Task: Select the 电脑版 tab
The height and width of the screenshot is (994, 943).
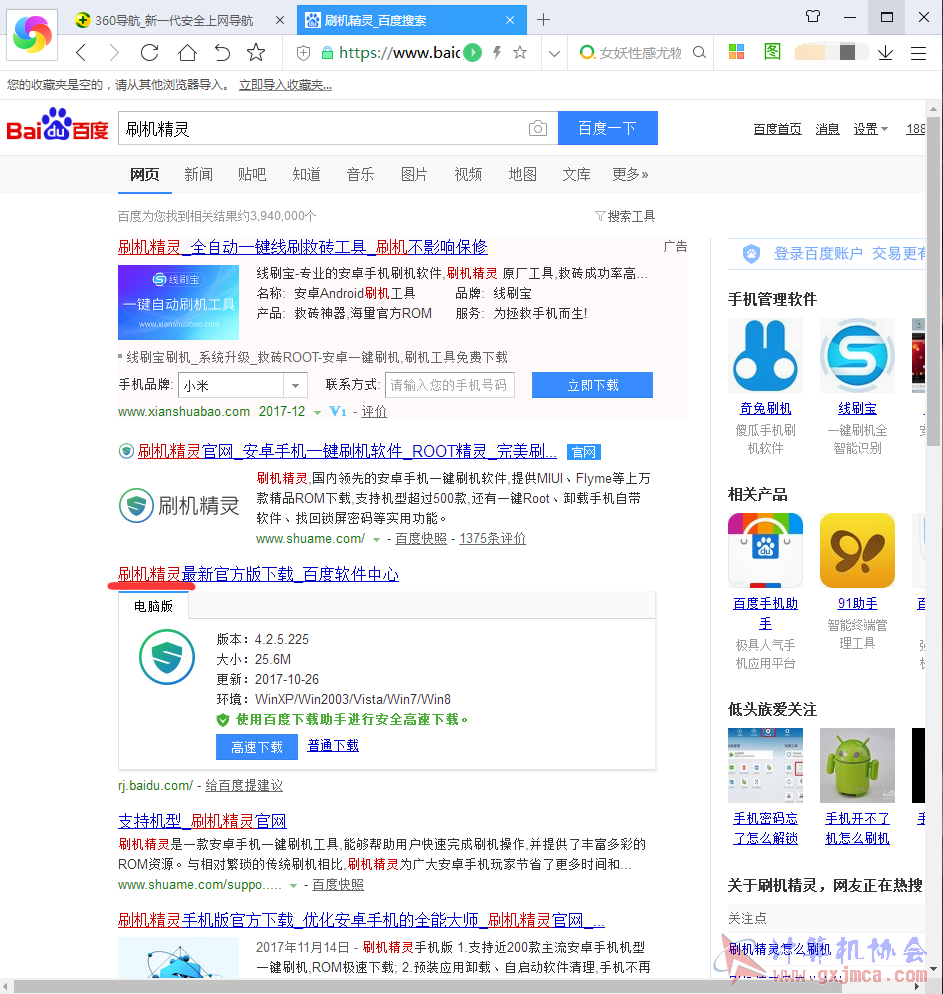Action: pyautogui.click(x=153, y=606)
